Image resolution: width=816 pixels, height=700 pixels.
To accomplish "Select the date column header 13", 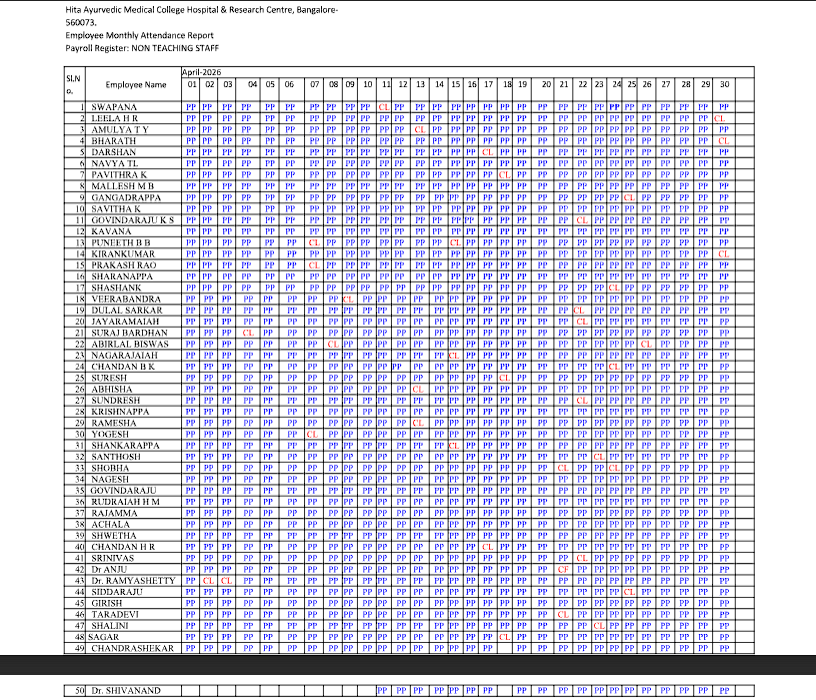I will (420, 84).
